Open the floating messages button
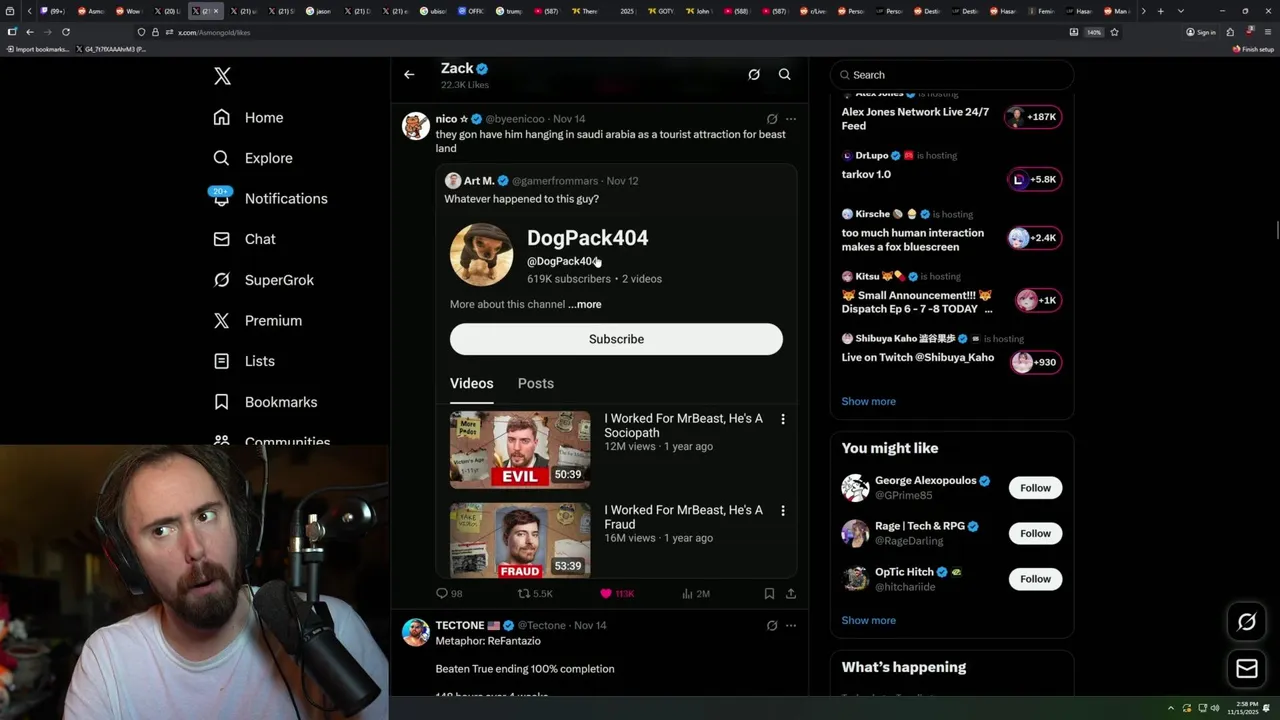 (1247, 668)
